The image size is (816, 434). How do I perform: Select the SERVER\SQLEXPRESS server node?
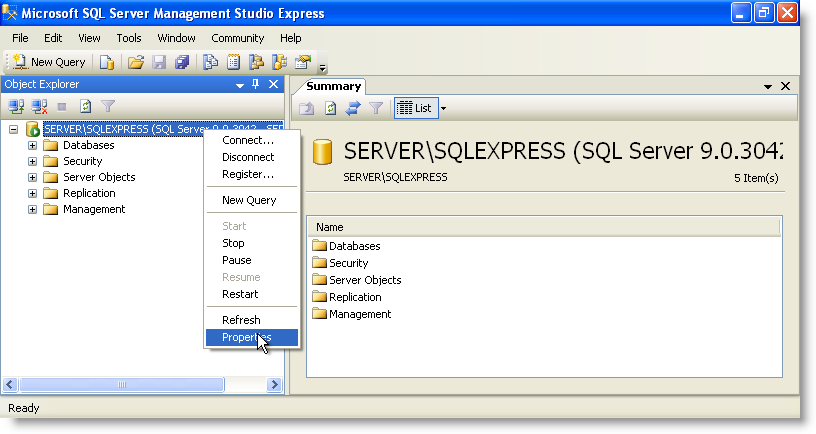point(163,129)
